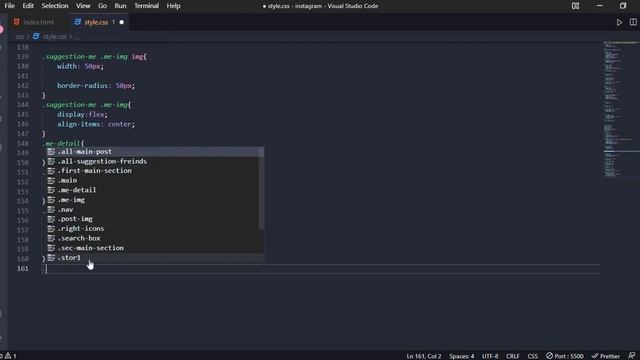The image size is (640, 360).
Task: Click the code minimap
Action: [621, 110]
